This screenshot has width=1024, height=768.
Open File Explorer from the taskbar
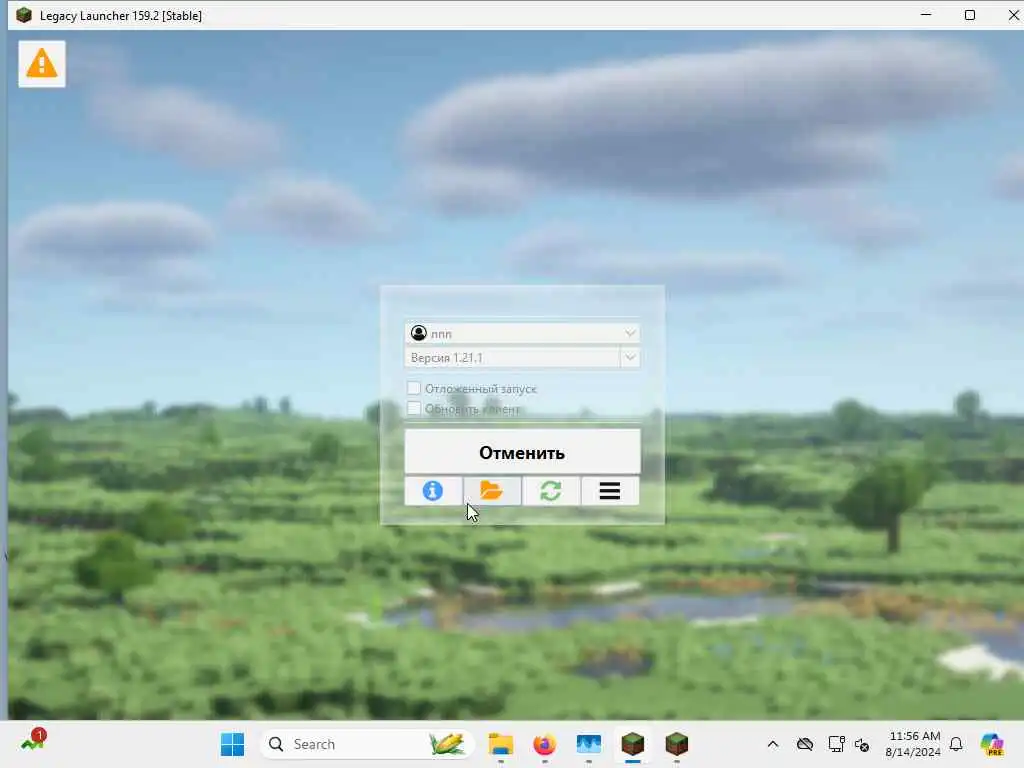click(x=501, y=744)
